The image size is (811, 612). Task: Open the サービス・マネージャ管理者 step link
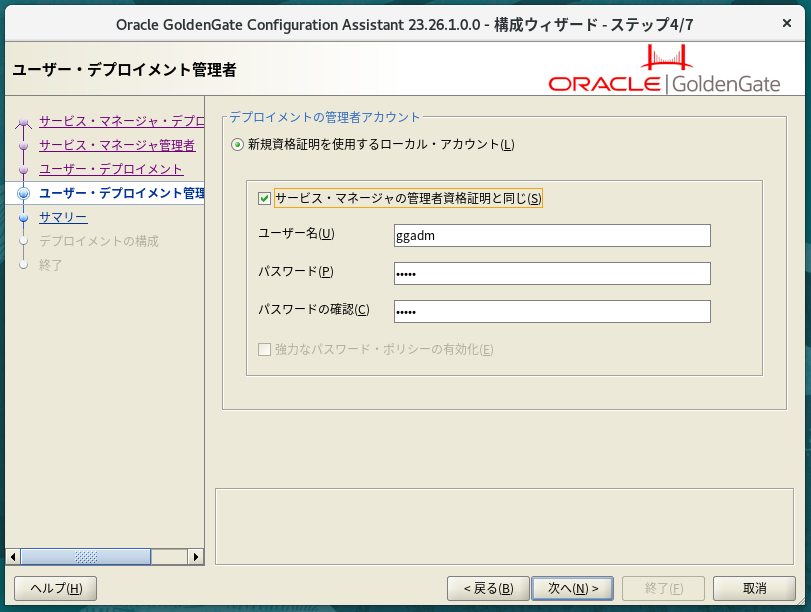pyautogui.click(x=116, y=145)
